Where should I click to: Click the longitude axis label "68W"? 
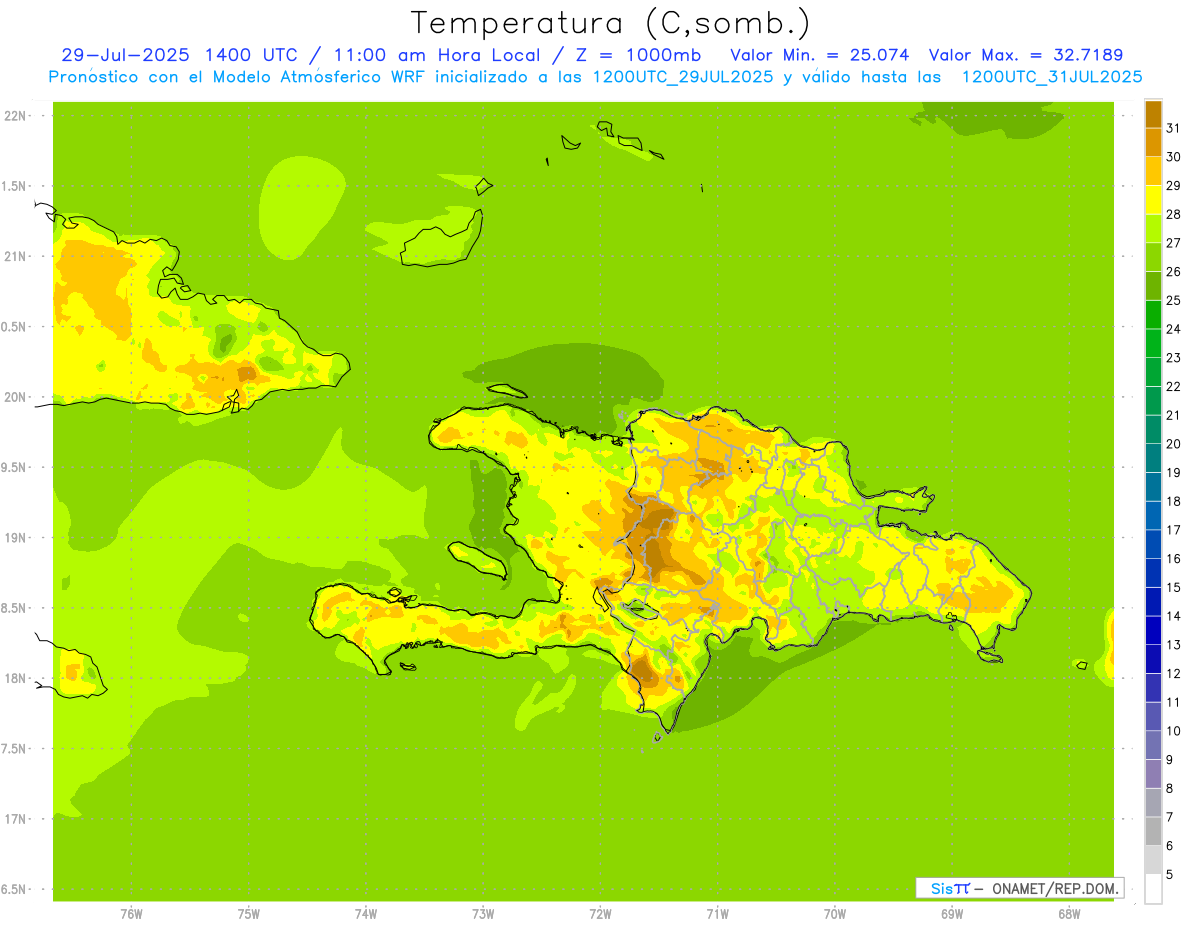coord(1069,914)
